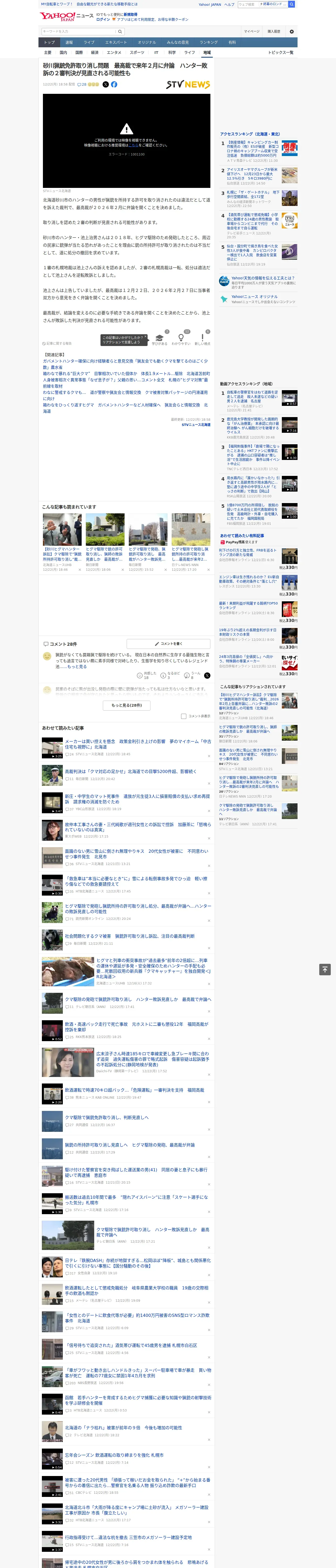
Task: Click the pencil コメントを書く button
Action: coord(169,643)
